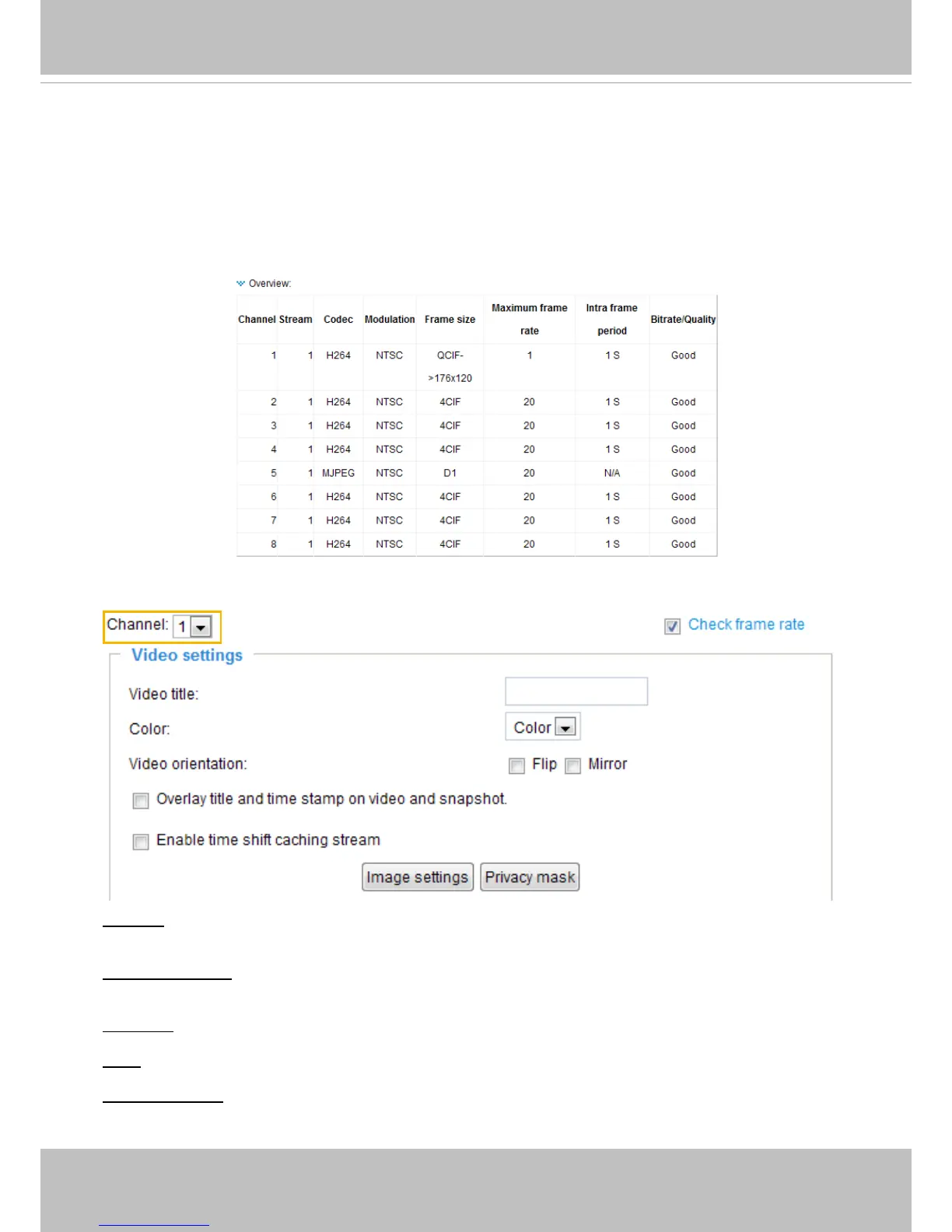Click the Video title input field

coord(576,691)
